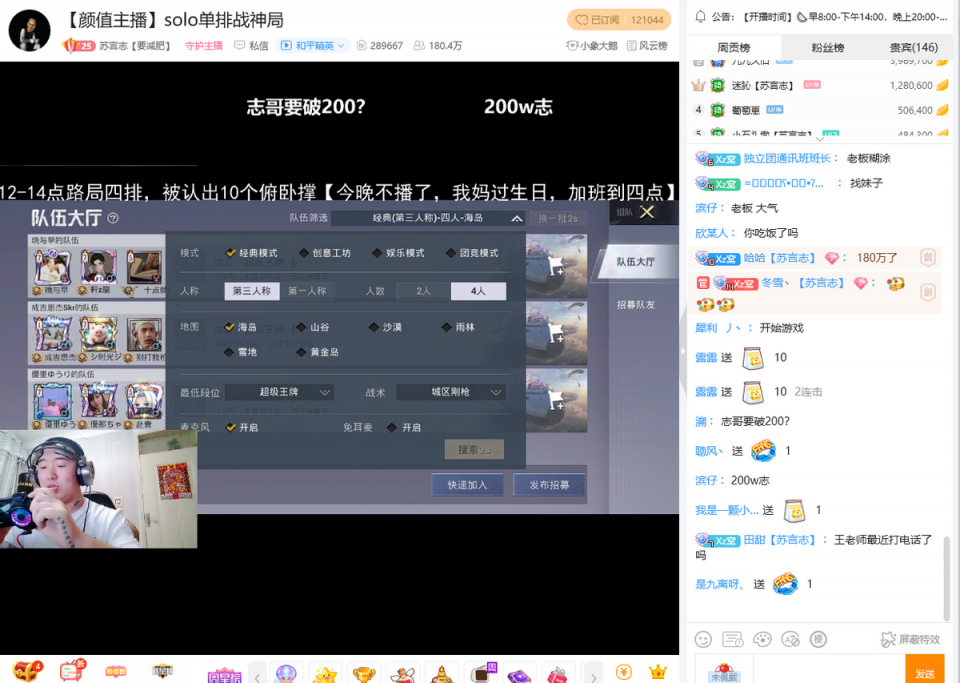Switch to the 周贡榜 tab

(733, 47)
